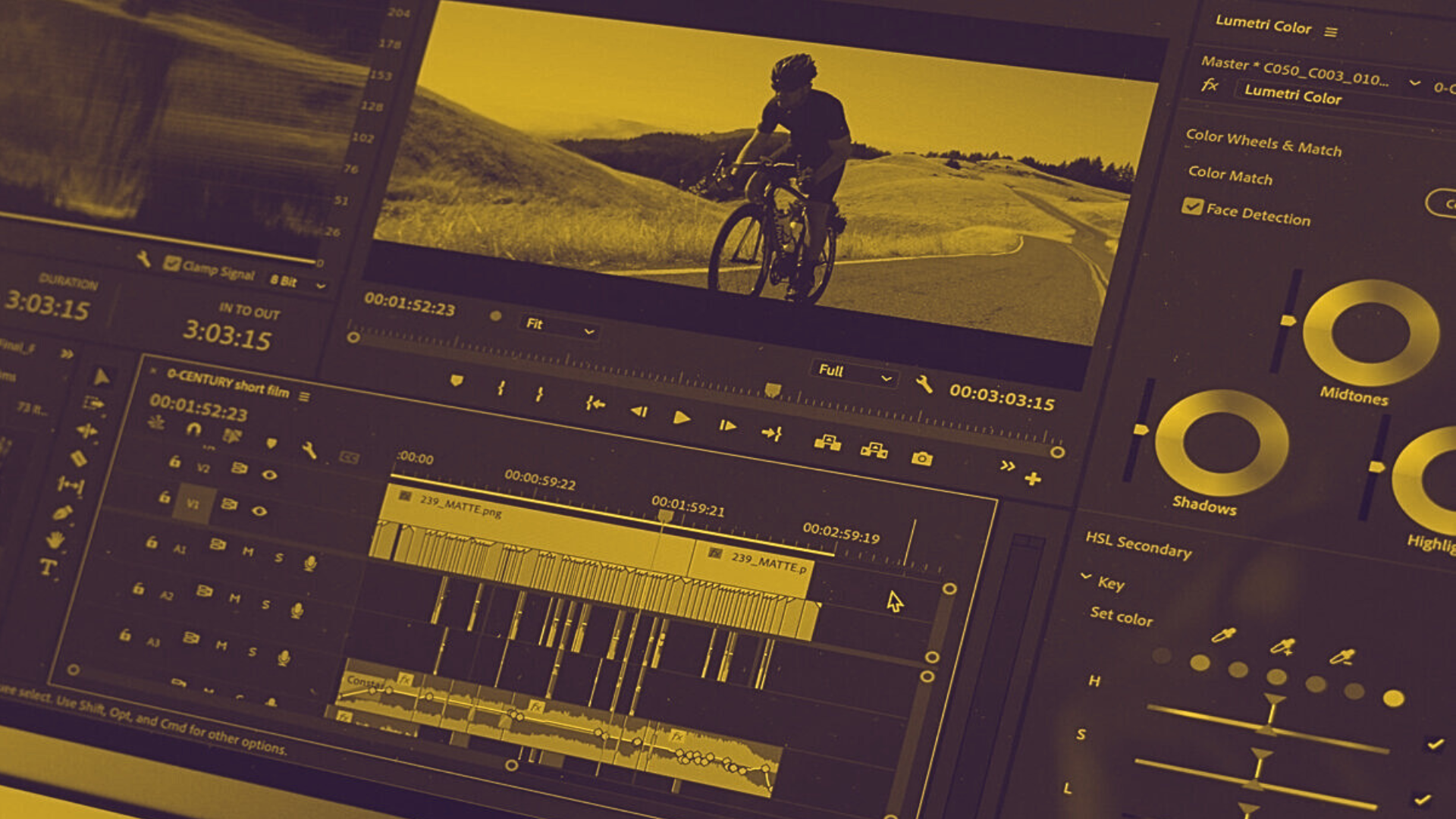This screenshot has height=819, width=1456.
Task: Click timeline timecode 00:01:52:23
Action: [198, 406]
